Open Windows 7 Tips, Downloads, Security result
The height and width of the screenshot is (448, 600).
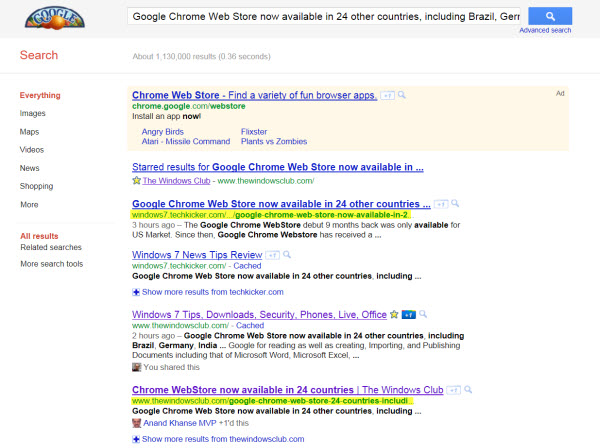point(259,315)
